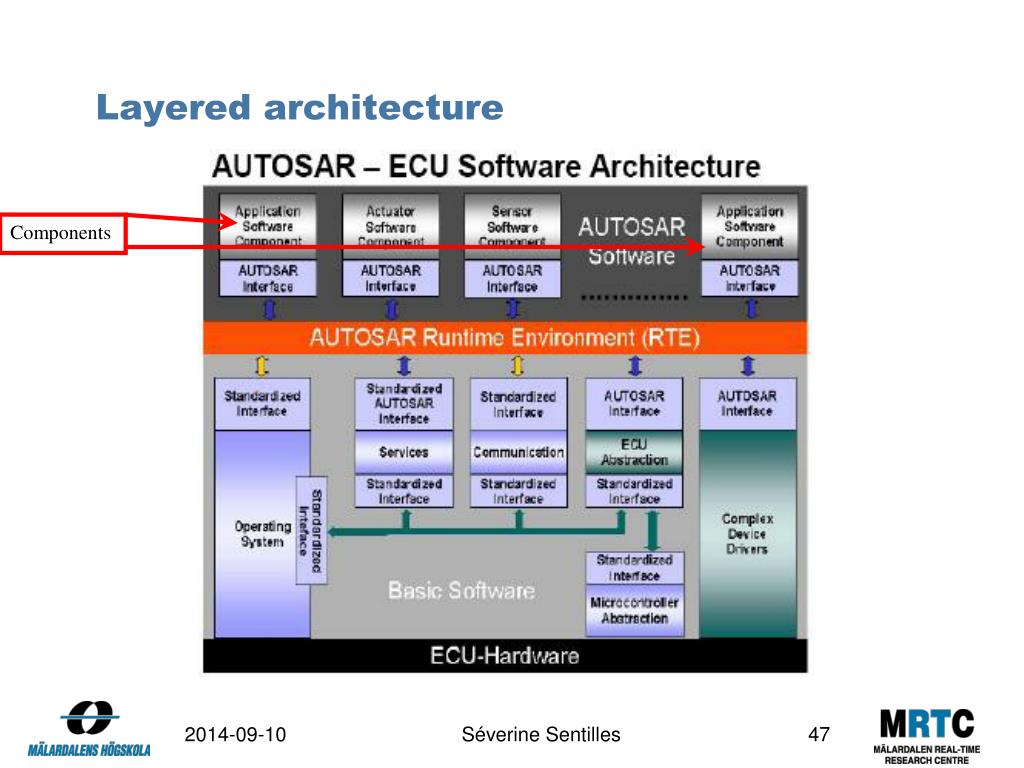Click the blue arrow below Sensor's AUTOSAR Interface

[513, 309]
